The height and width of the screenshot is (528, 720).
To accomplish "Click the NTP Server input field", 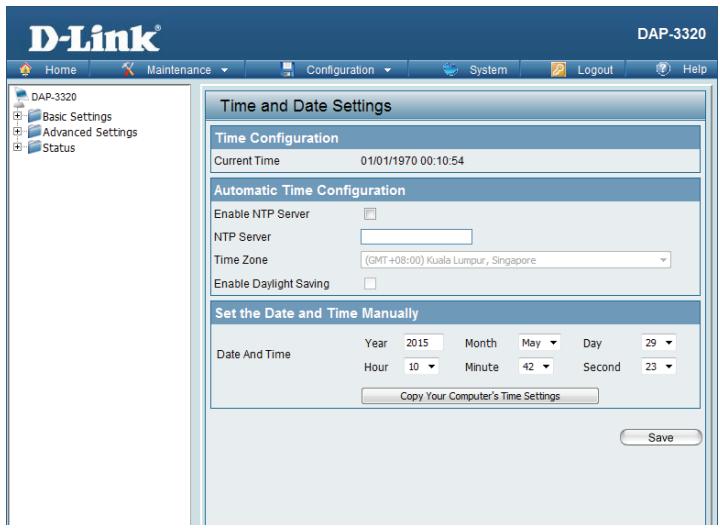I will click(x=416, y=237).
